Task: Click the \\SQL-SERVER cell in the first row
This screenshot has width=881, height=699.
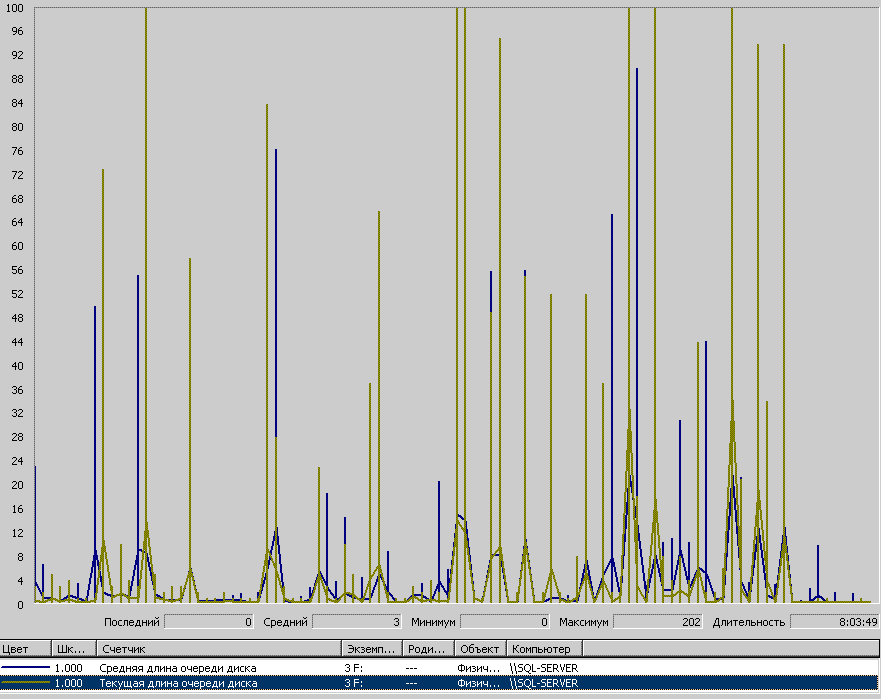Action: coord(543,667)
